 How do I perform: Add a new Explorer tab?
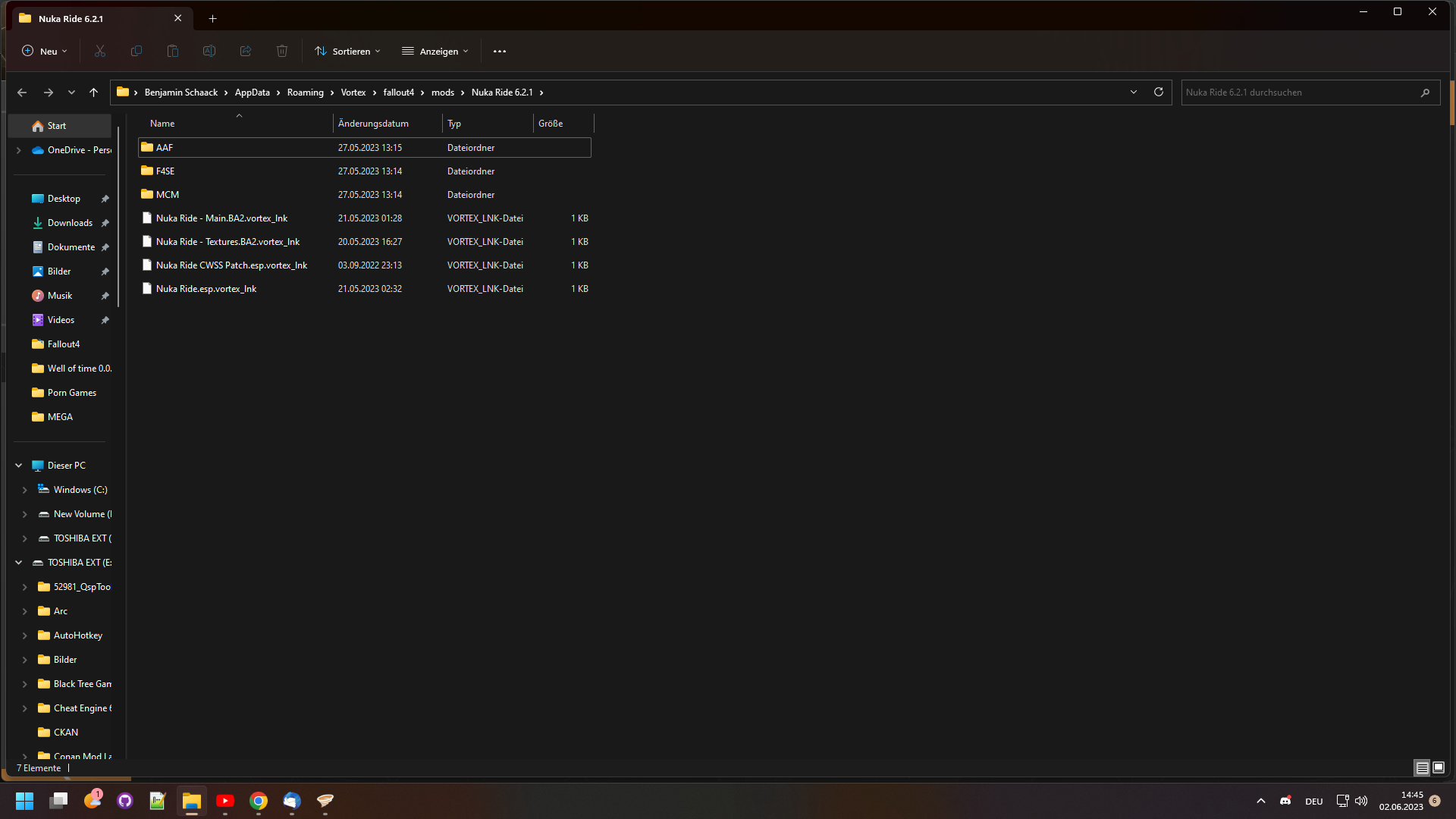(x=213, y=18)
